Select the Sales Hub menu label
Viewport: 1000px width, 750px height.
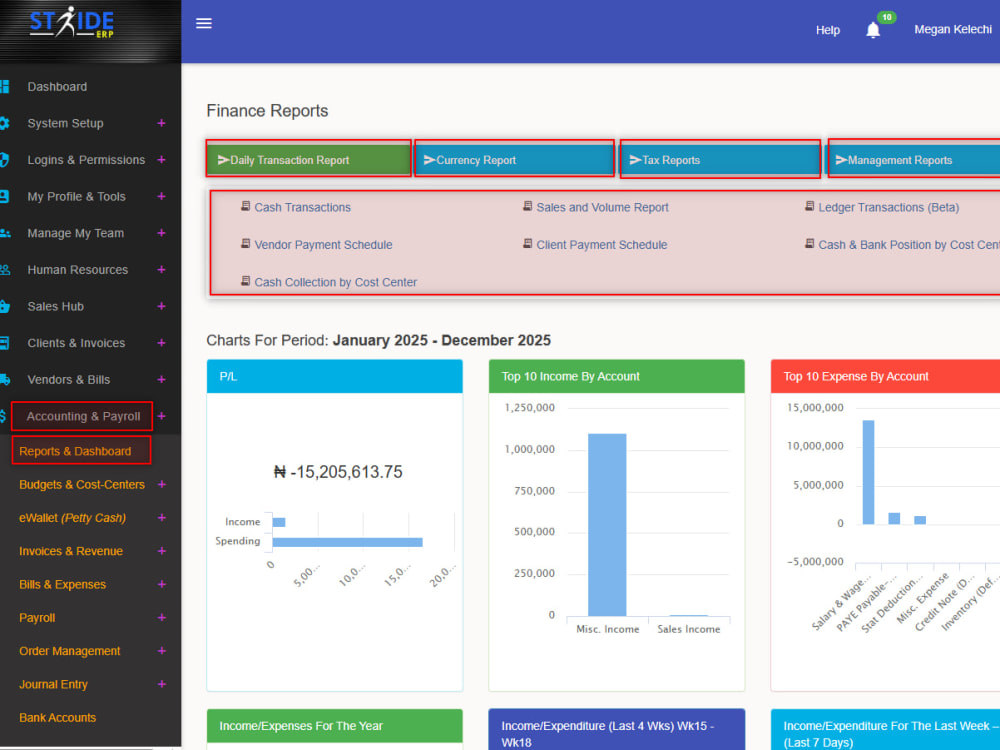pos(55,306)
